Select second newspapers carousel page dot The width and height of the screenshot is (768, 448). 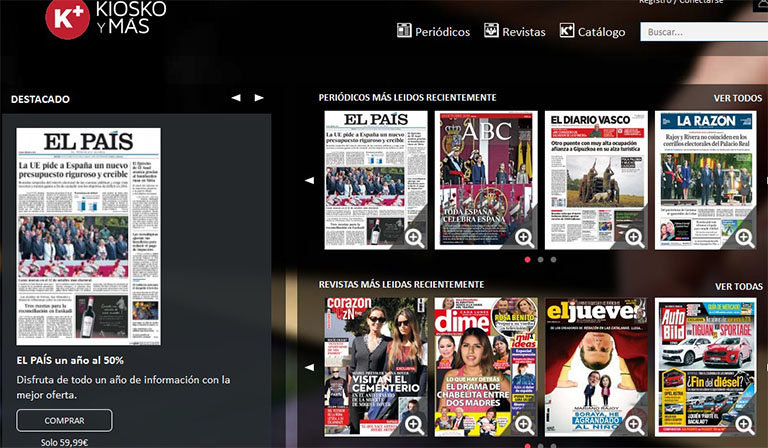540,259
